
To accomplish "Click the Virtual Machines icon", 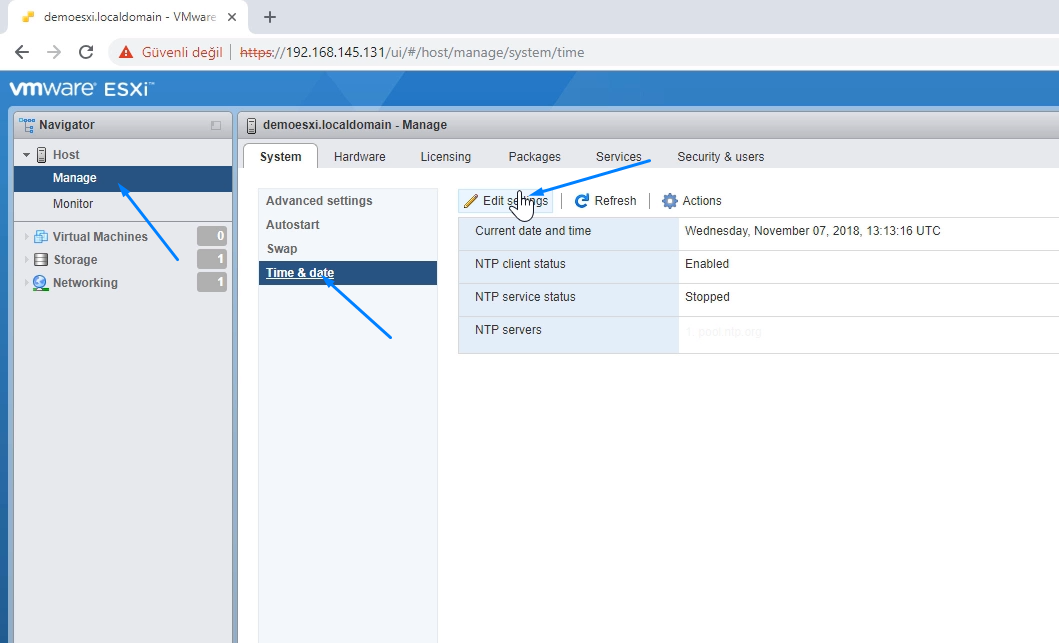I will coord(41,236).
